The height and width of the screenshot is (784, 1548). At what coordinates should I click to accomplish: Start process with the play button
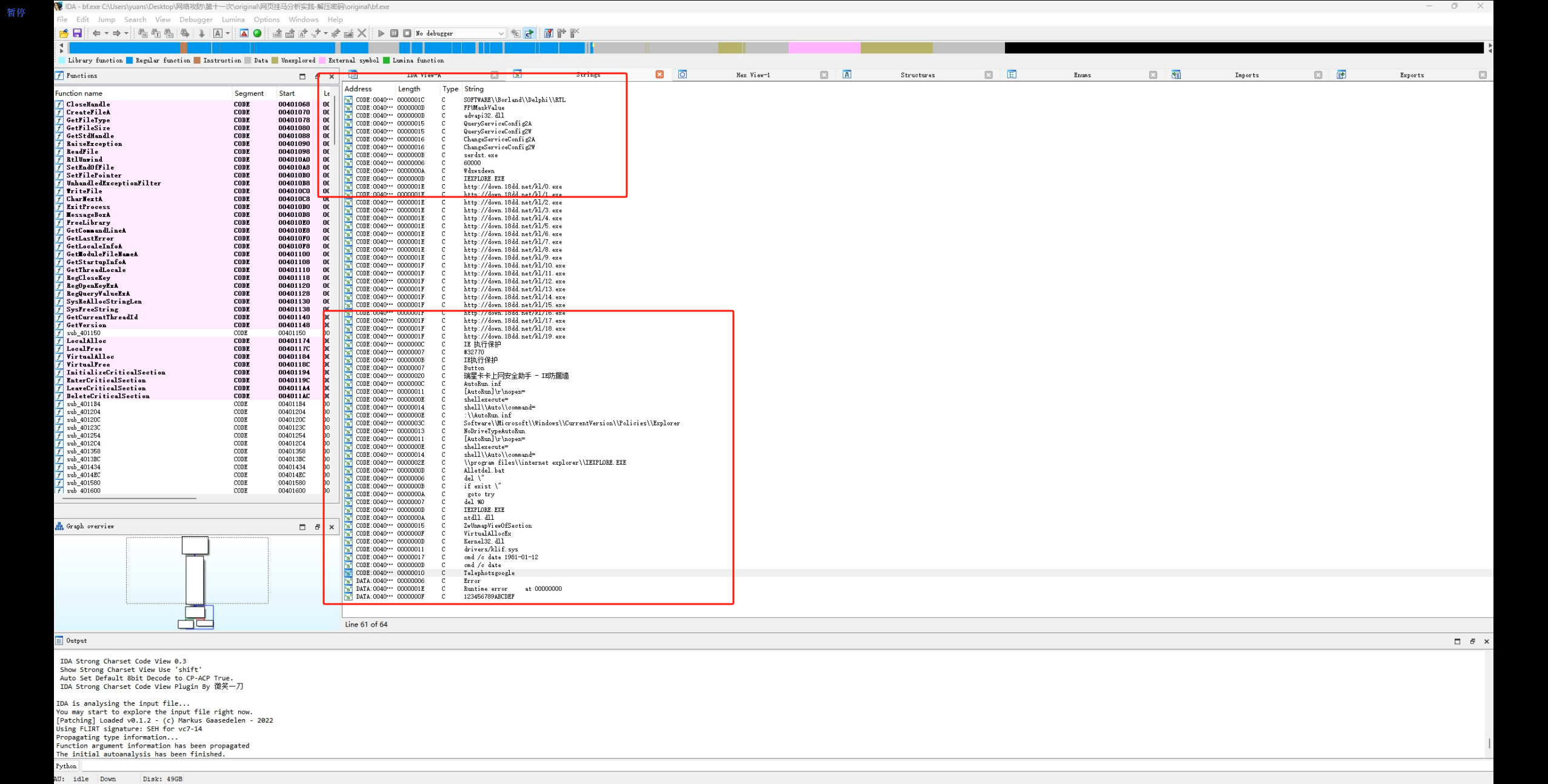[x=381, y=33]
